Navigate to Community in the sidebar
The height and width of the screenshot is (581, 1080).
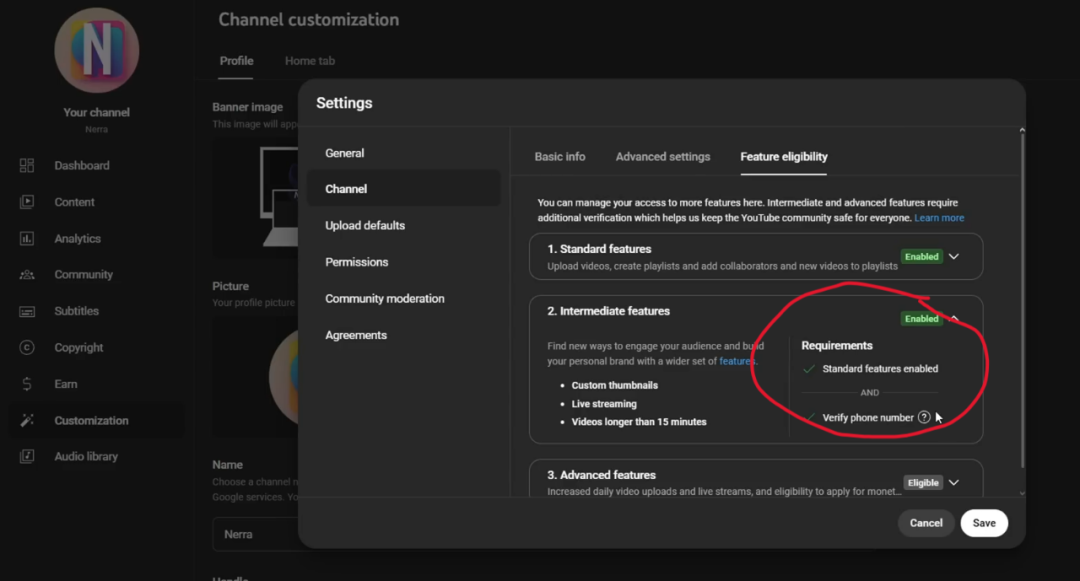point(83,275)
